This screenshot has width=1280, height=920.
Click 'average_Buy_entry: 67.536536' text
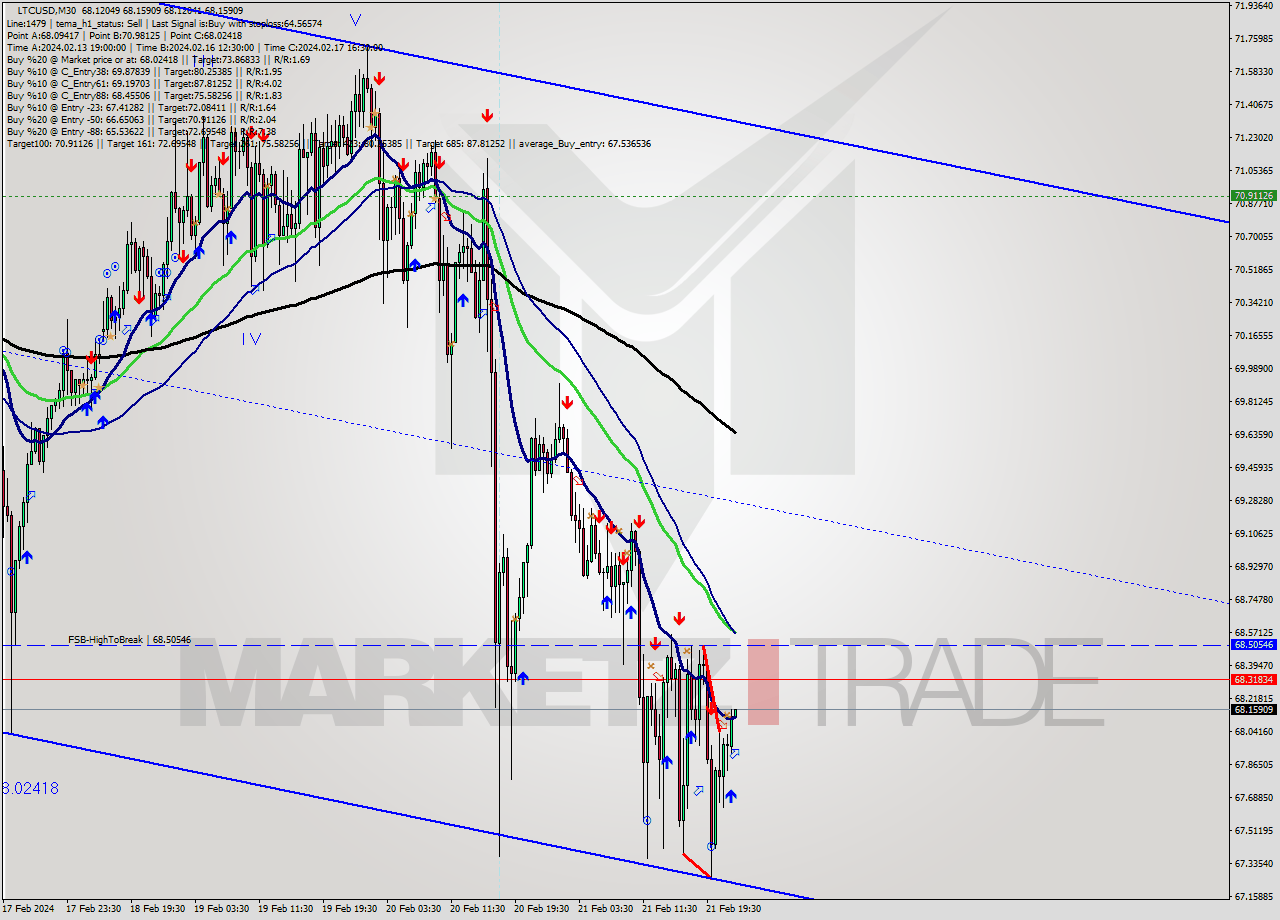[x=585, y=144]
